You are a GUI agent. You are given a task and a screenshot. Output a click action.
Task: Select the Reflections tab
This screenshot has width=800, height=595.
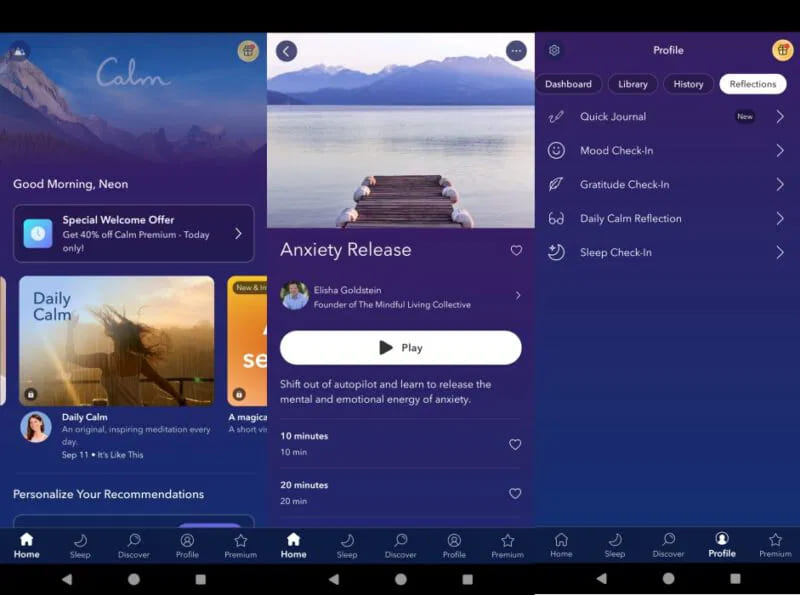(x=753, y=84)
